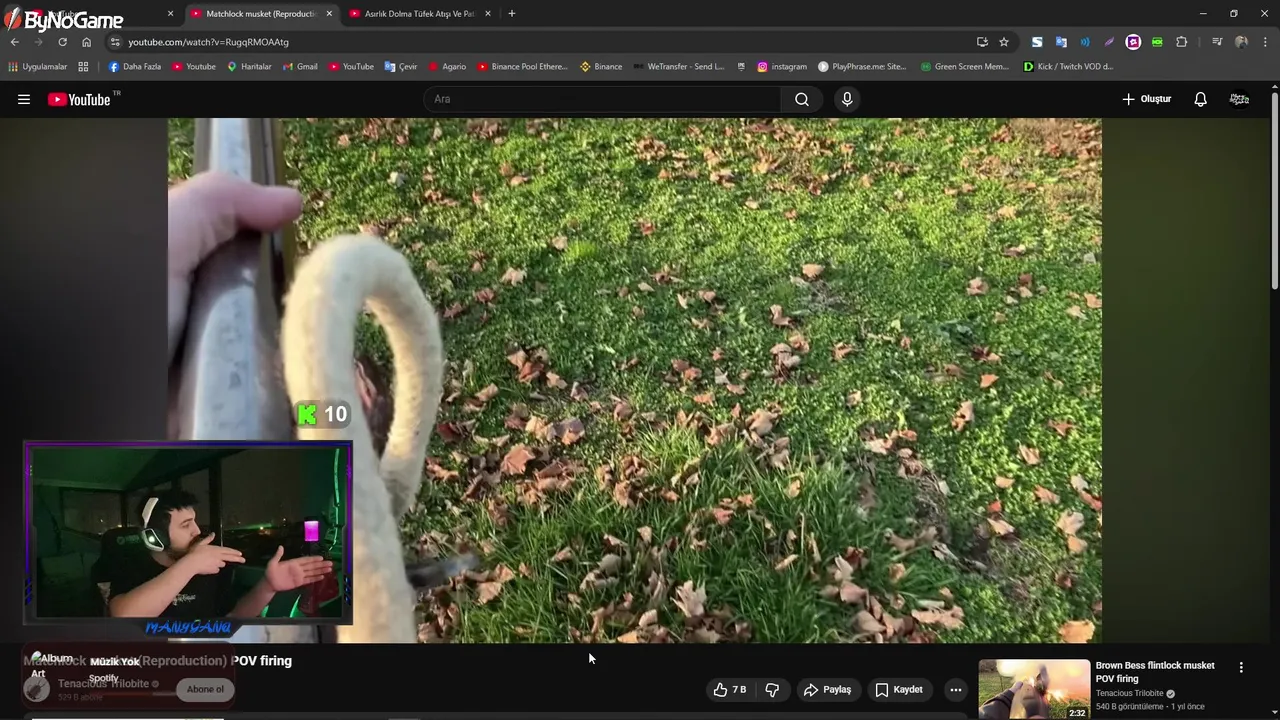Open a new browser tab
The height and width of the screenshot is (720, 1280).
[512, 14]
